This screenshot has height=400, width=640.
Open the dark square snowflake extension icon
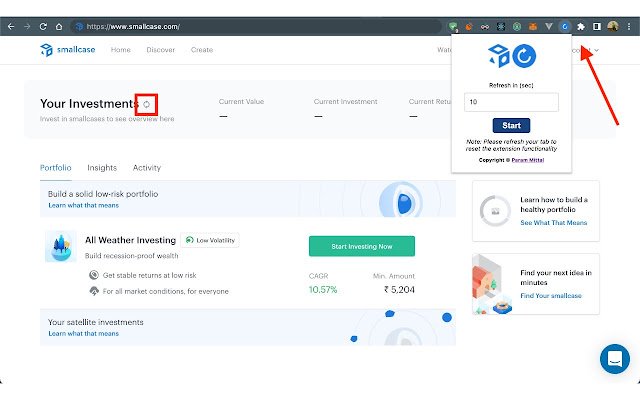(501, 27)
